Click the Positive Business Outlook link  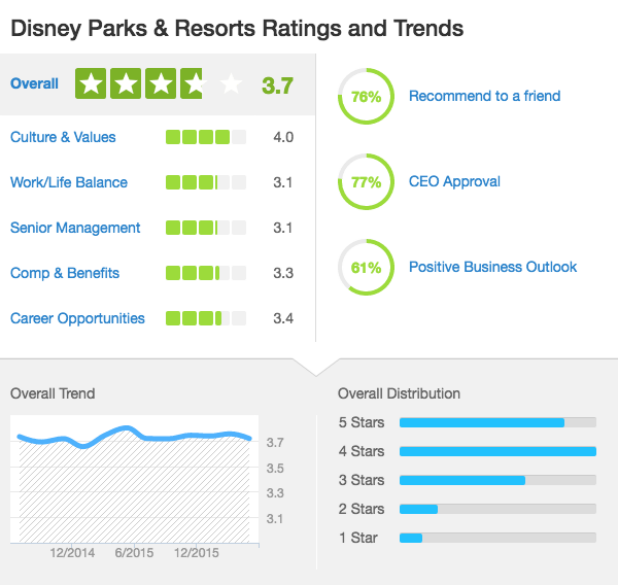click(492, 267)
